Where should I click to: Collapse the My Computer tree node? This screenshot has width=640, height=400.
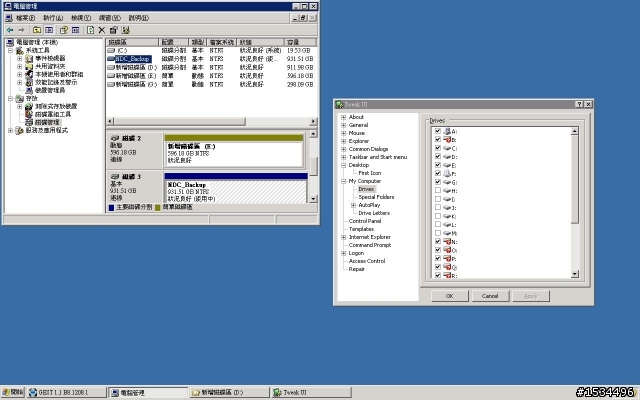click(x=343, y=180)
